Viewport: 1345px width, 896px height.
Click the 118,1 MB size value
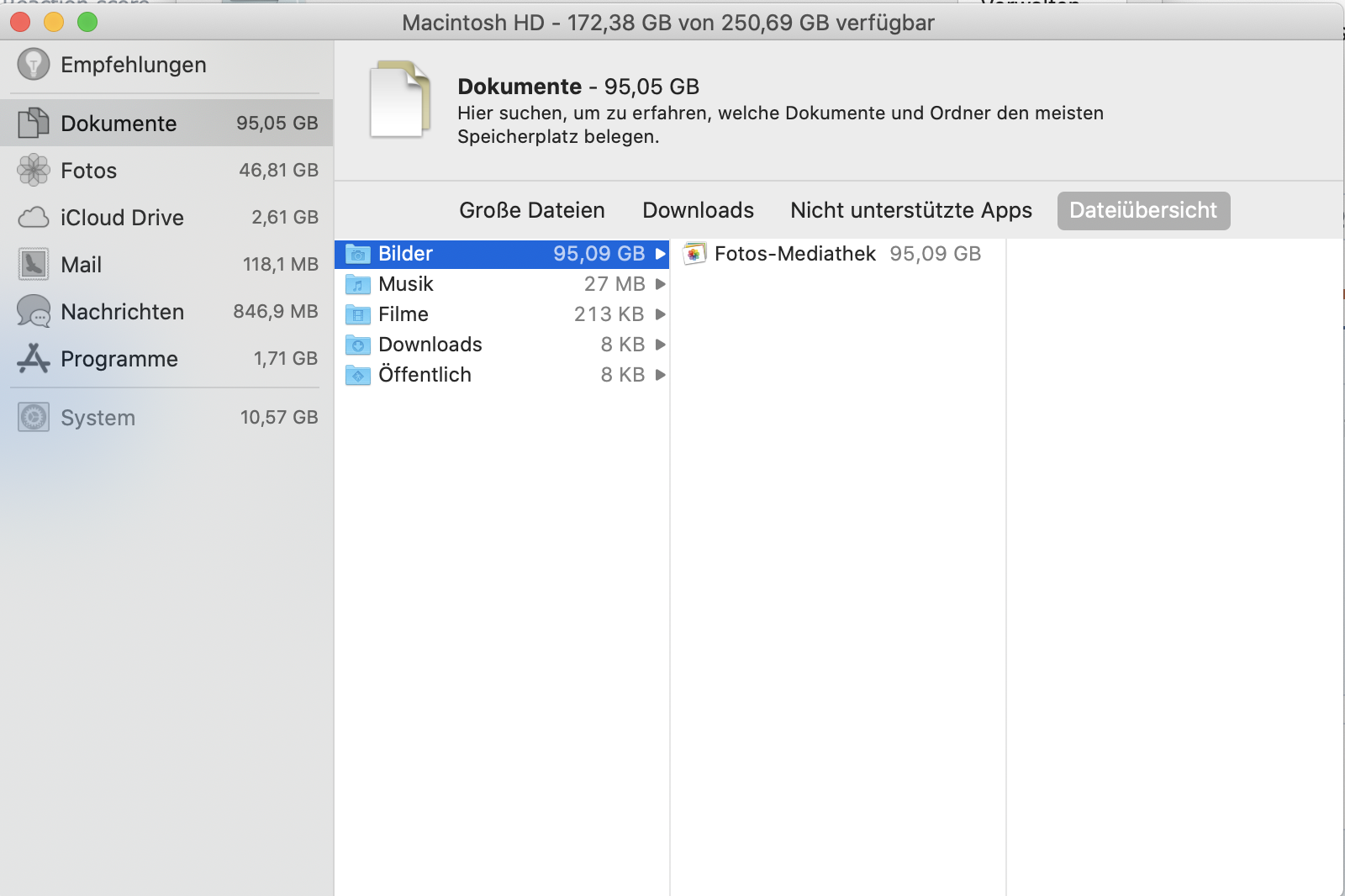point(281,264)
